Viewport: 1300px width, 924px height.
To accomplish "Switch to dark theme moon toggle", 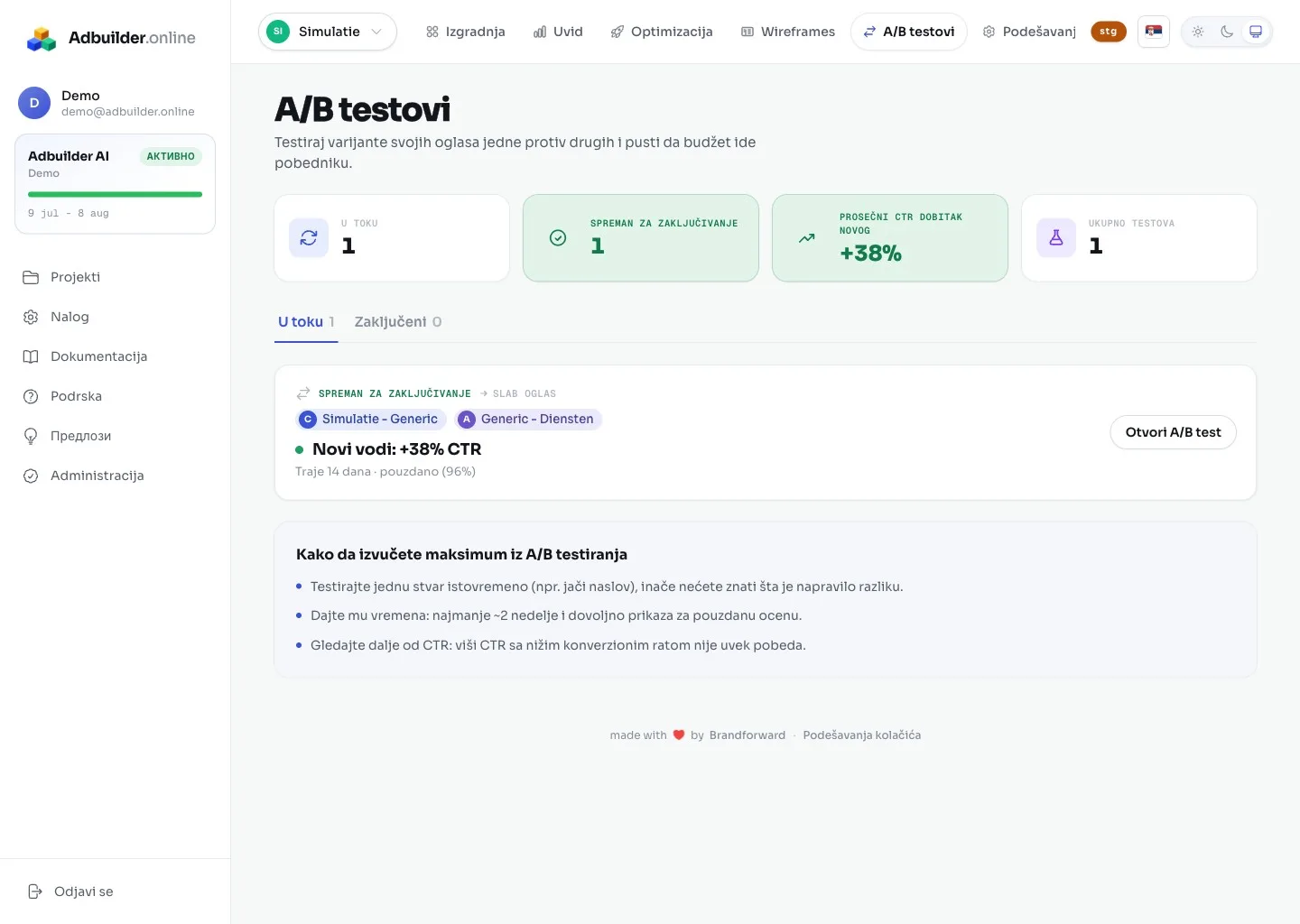I will [x=1227, y=32].
